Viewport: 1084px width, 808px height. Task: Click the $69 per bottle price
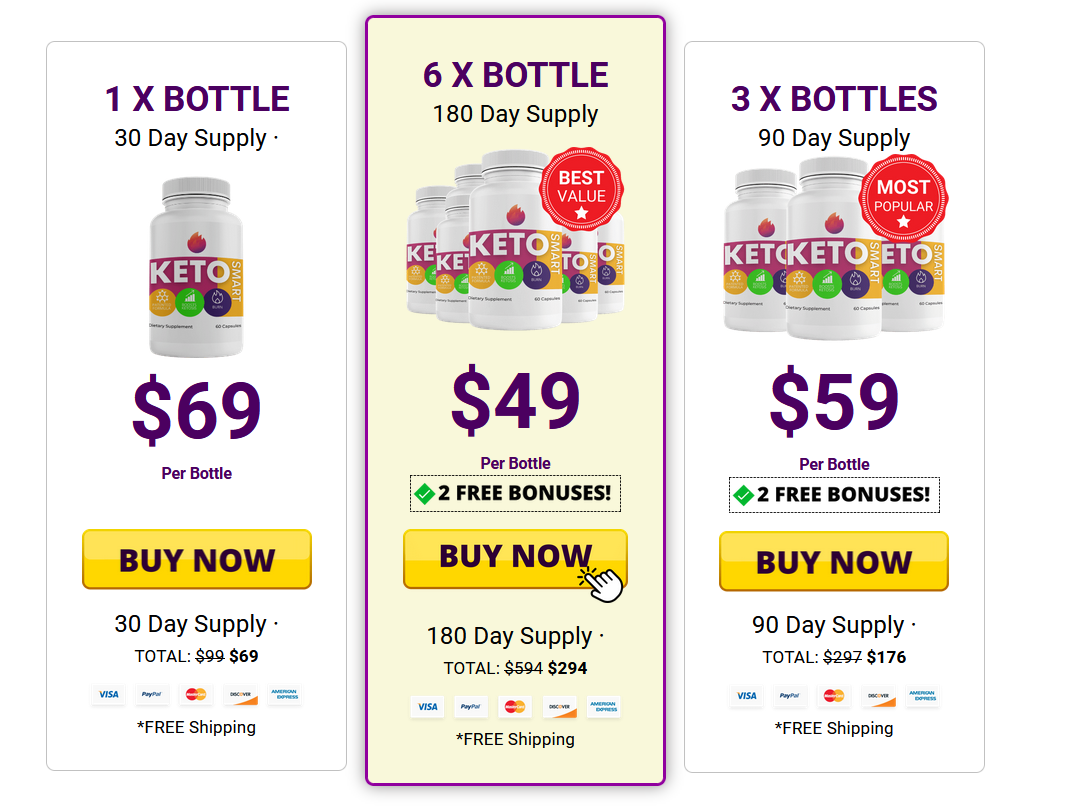point(197,411)
